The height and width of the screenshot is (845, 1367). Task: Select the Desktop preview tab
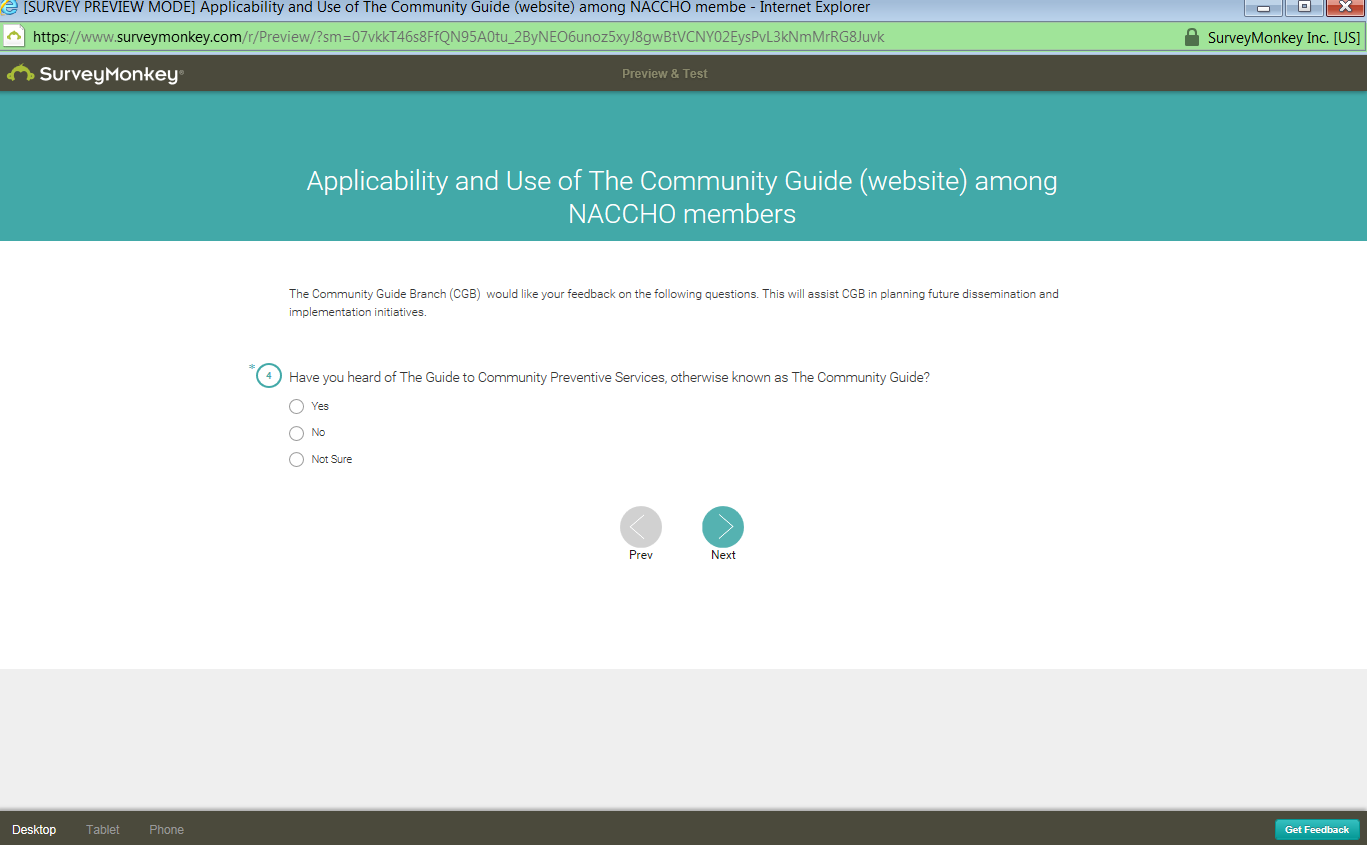click(34, 830)
